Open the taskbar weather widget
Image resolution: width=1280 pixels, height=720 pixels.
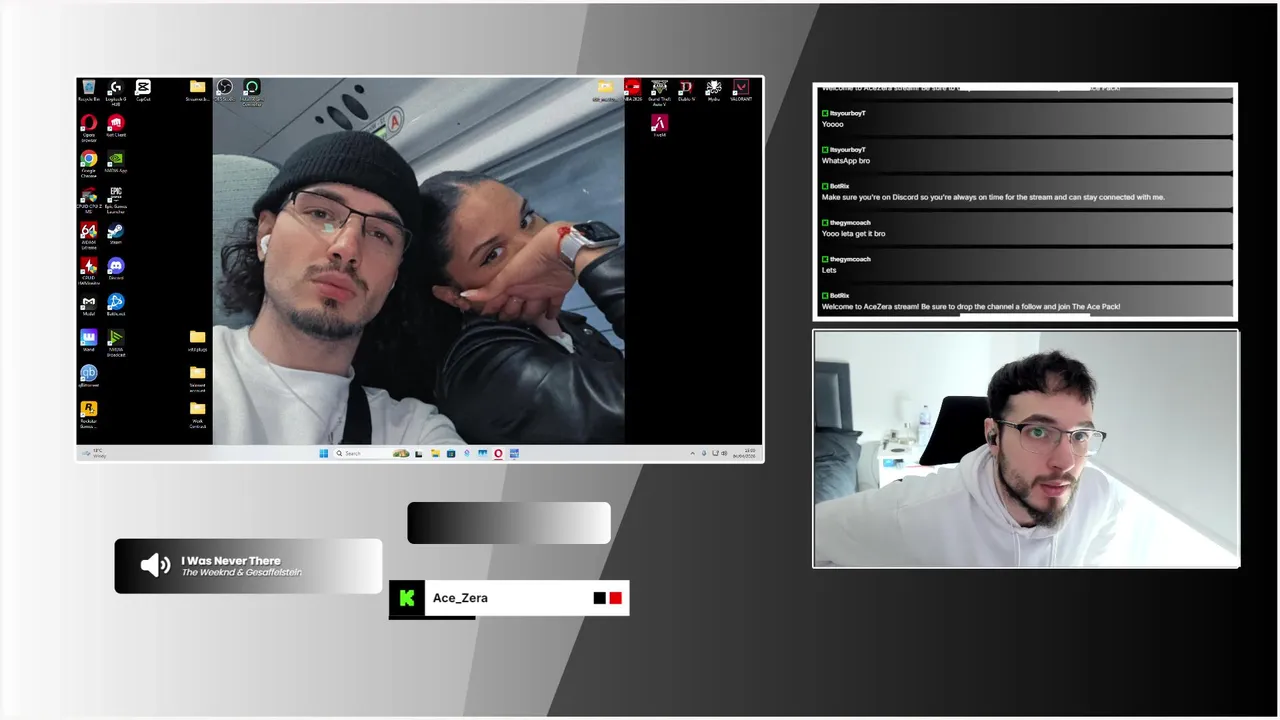tap(92, 453)
